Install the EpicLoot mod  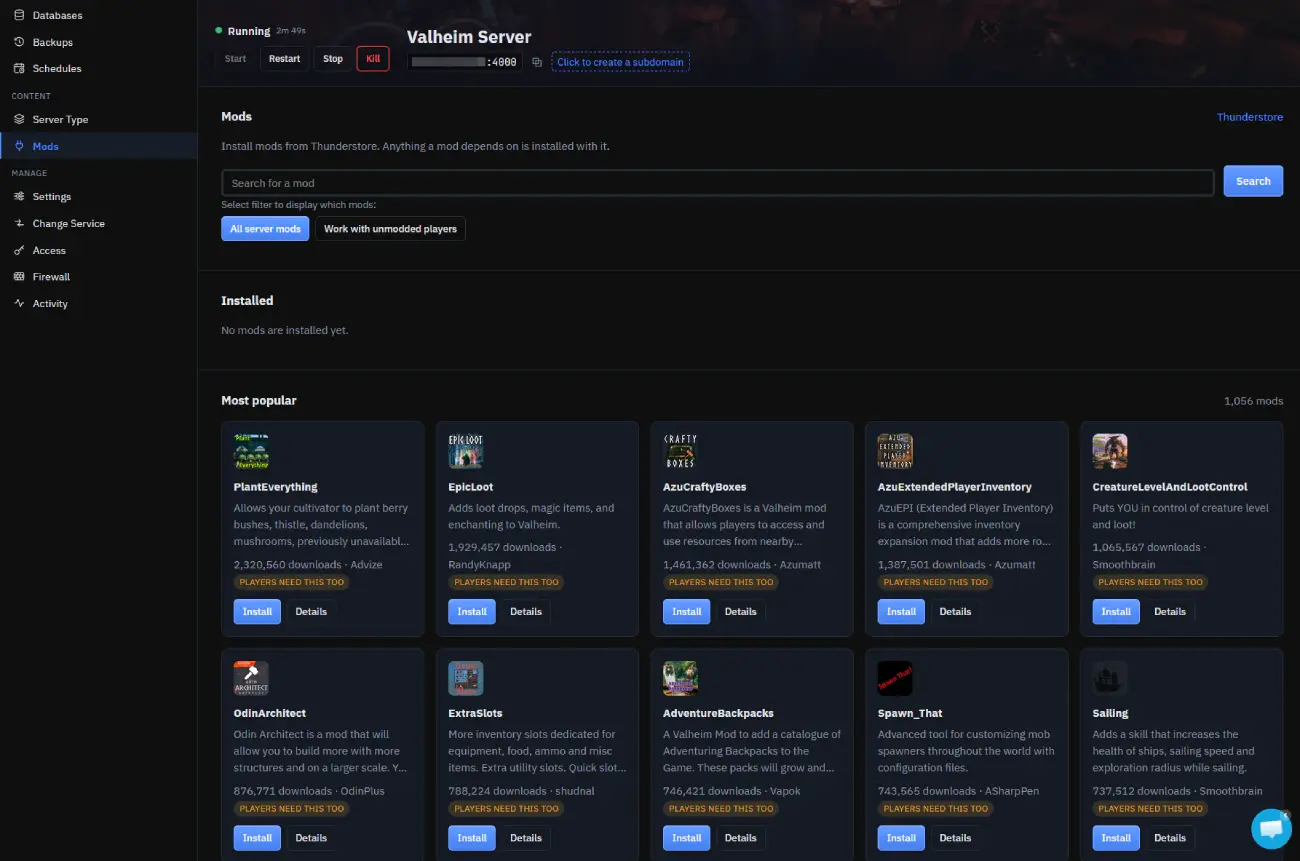[472, 611]
